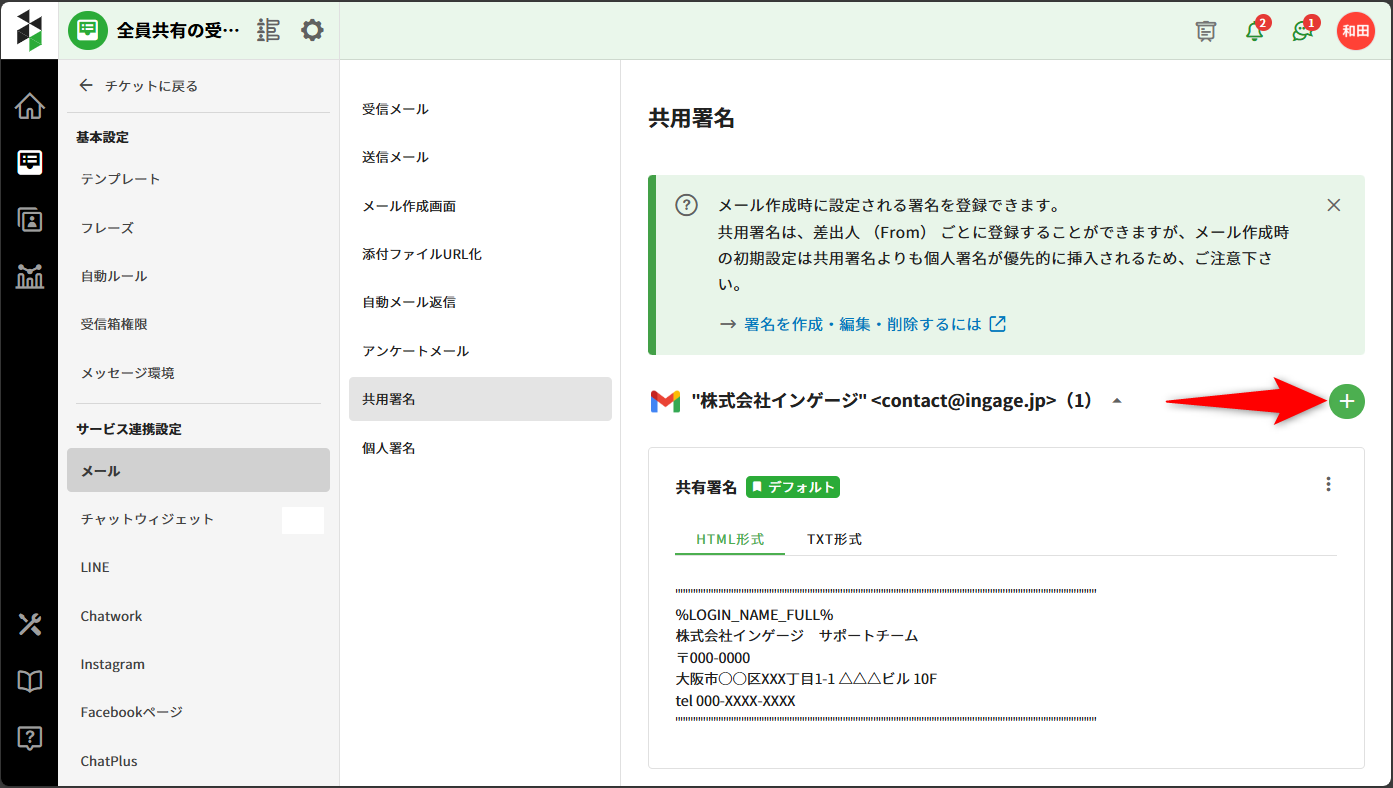Open the three-dot menu on 共有署名 card
This screenshot has width=1393, height=788.
click(x=1328, y=485)
